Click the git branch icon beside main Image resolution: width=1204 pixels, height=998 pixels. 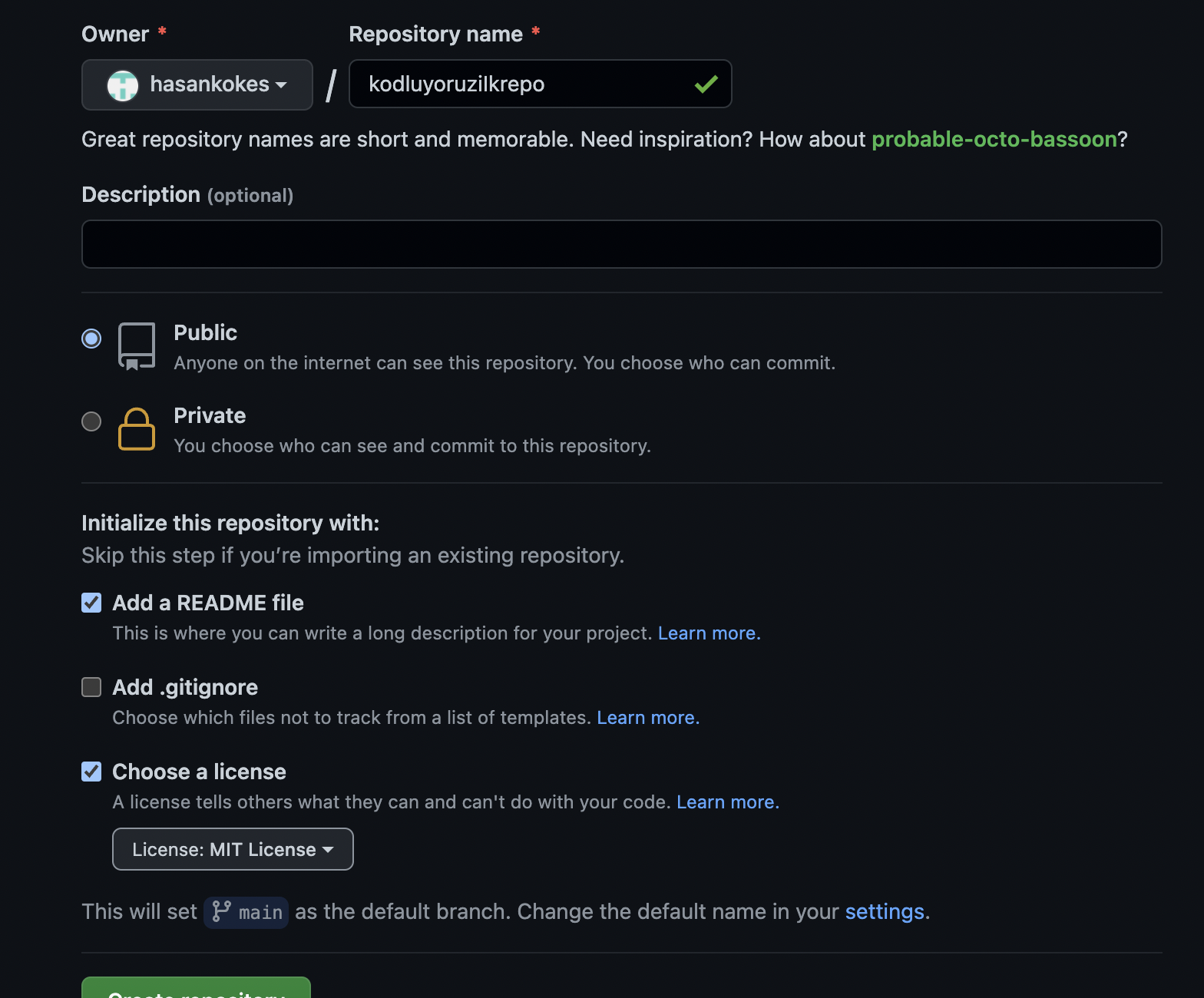222,911
